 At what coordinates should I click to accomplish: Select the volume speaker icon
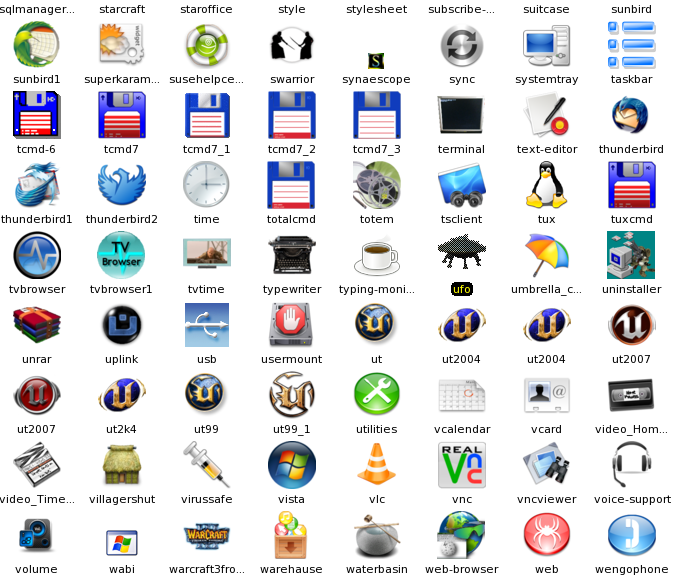(37, 535)
